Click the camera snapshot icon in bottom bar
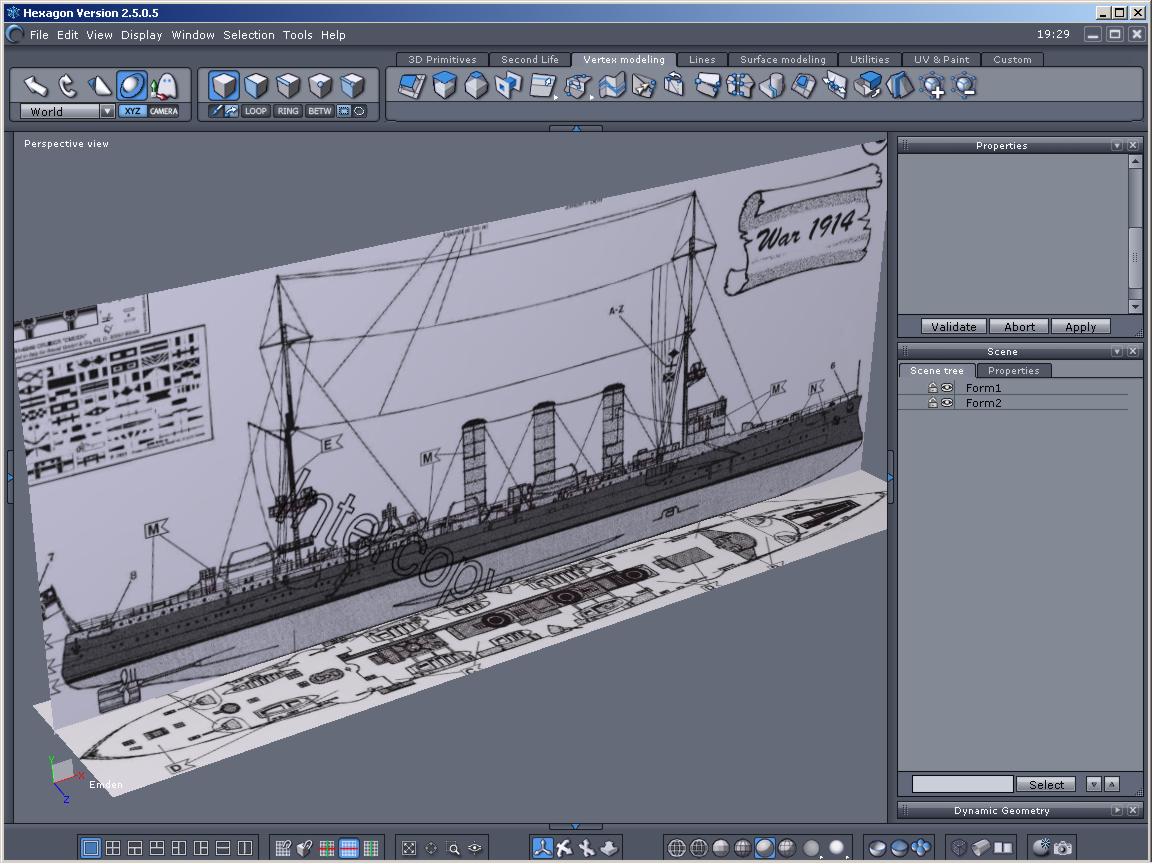 click(1063, 848)
